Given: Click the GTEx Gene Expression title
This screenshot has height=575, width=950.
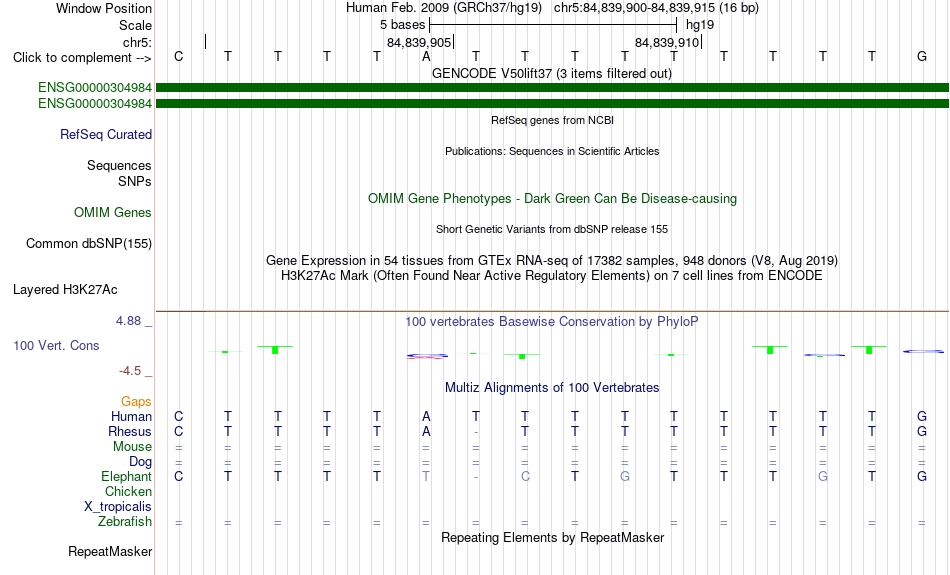Looking at the screenshot, I should point(552,261).
